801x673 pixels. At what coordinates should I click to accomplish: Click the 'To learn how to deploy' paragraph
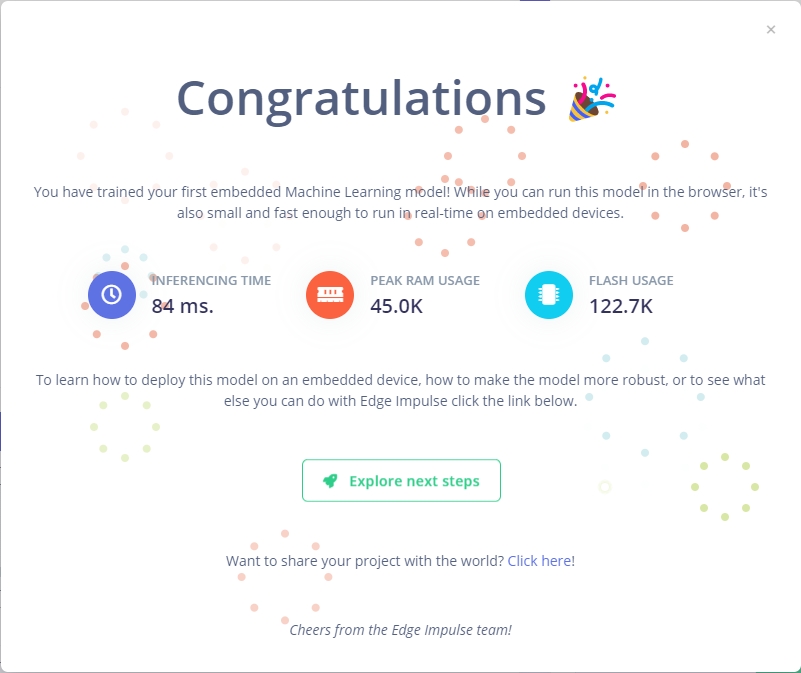coord(400,390)
